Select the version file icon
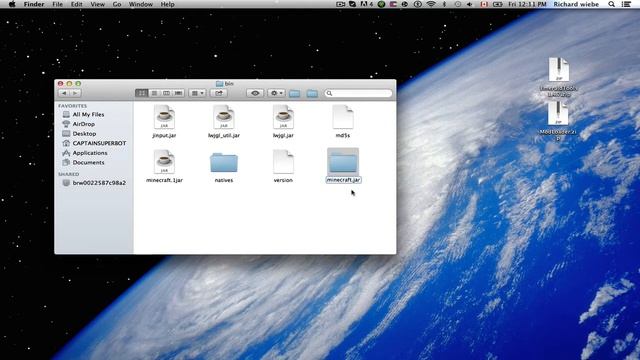The width and height of the screenshot is (640, 360). [x=283, y=162]
